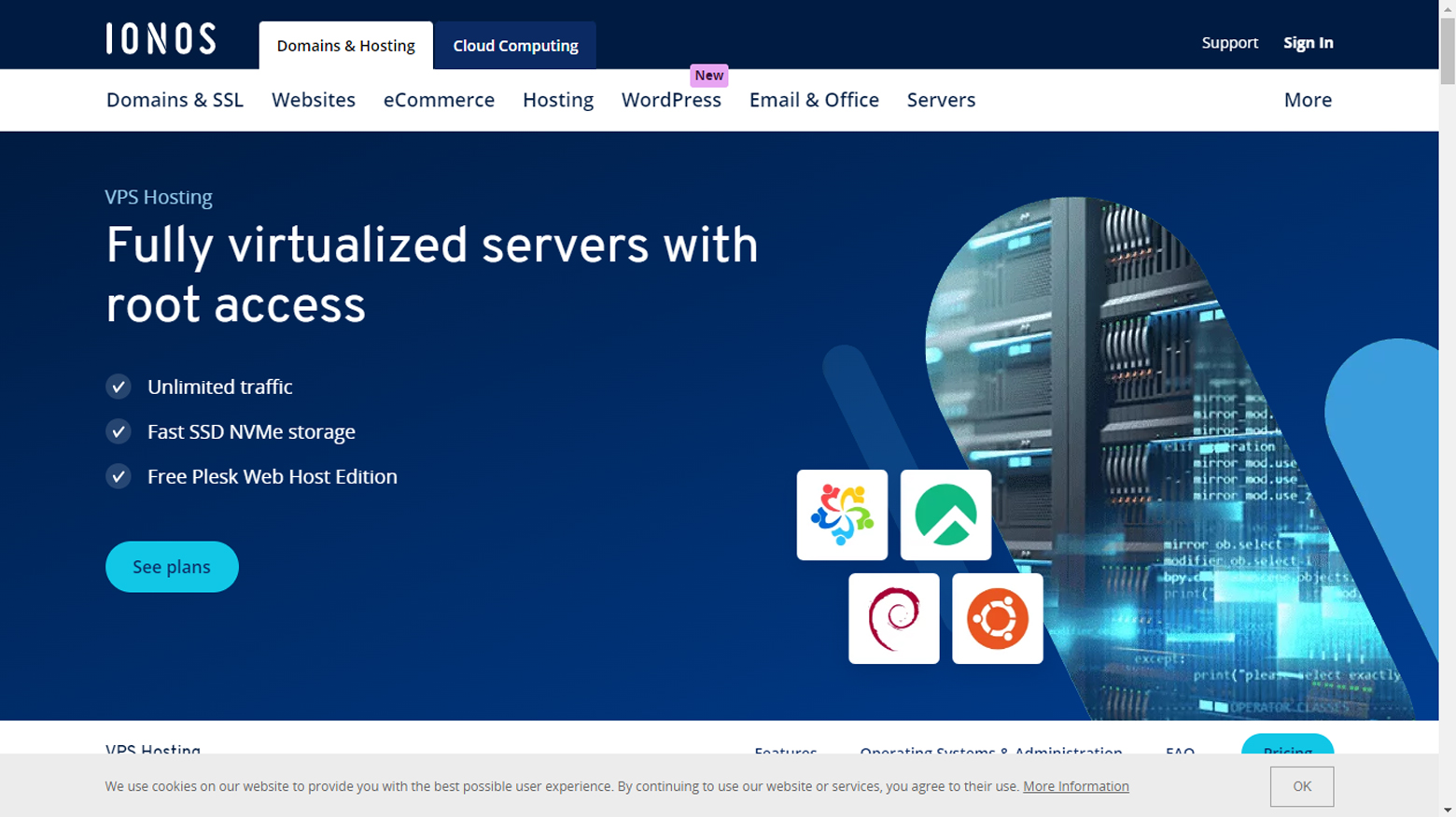Open eCommerce menu
The width and height of the screenshot is (1456, 817).
tap(439, 100)
